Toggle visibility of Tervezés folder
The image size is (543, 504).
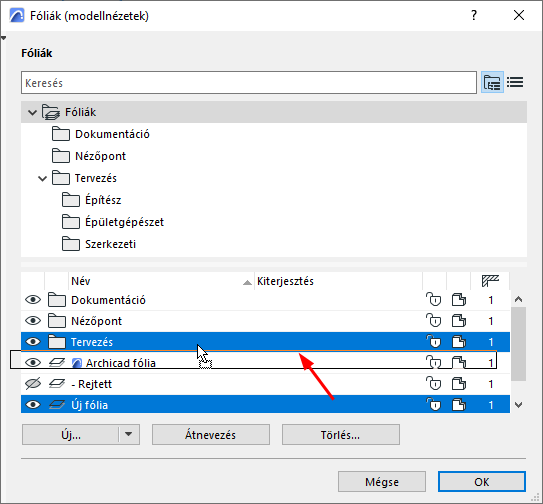pos(33,342)
